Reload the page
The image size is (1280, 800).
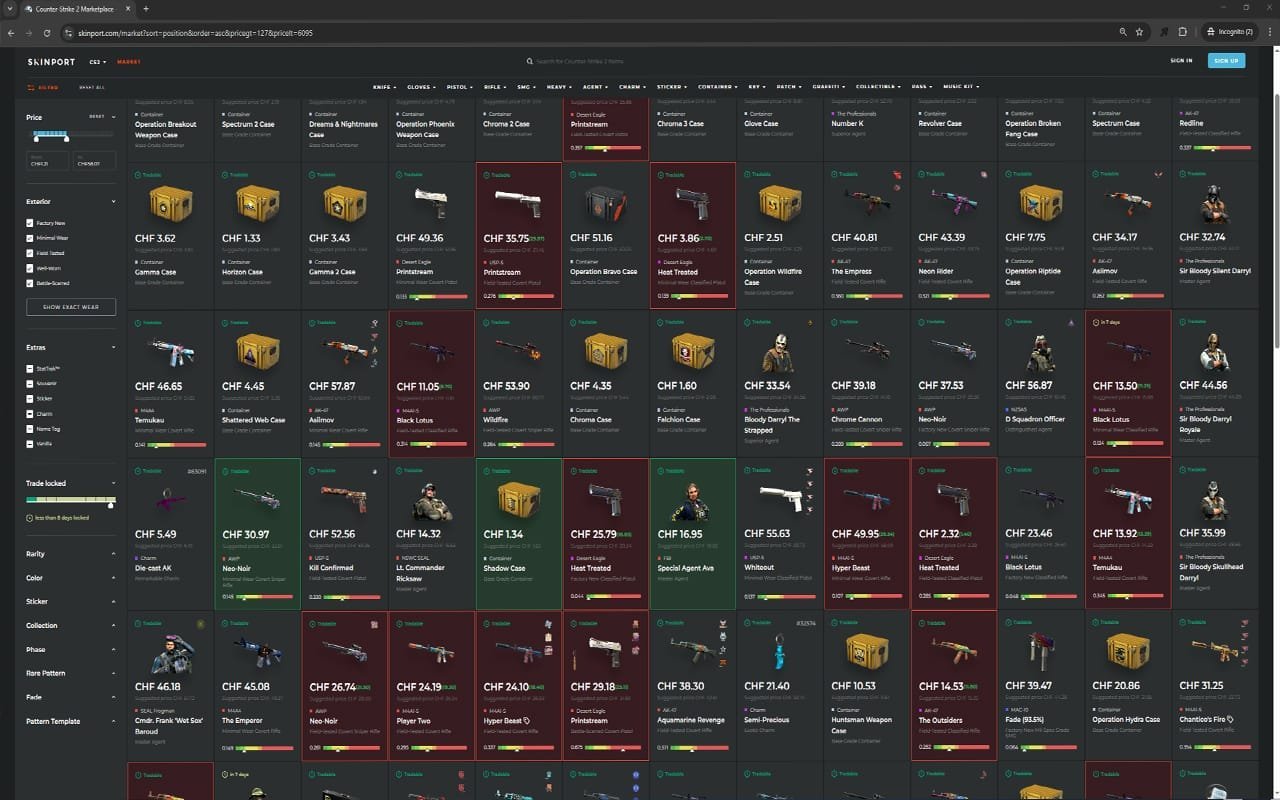click(x=49, y=32)
